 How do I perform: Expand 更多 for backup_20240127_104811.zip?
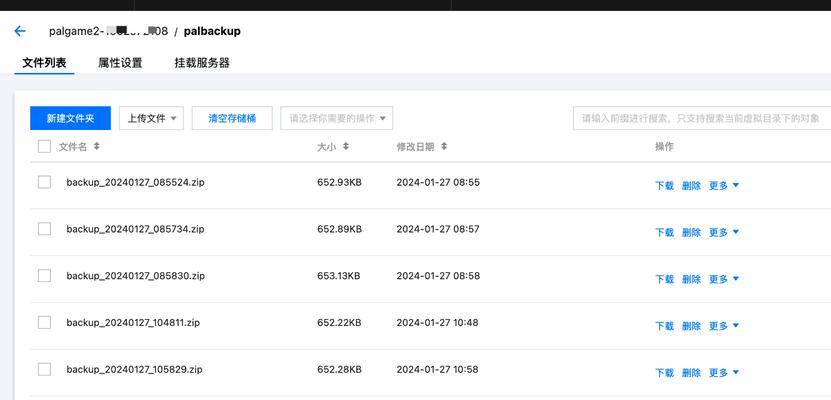724,326
